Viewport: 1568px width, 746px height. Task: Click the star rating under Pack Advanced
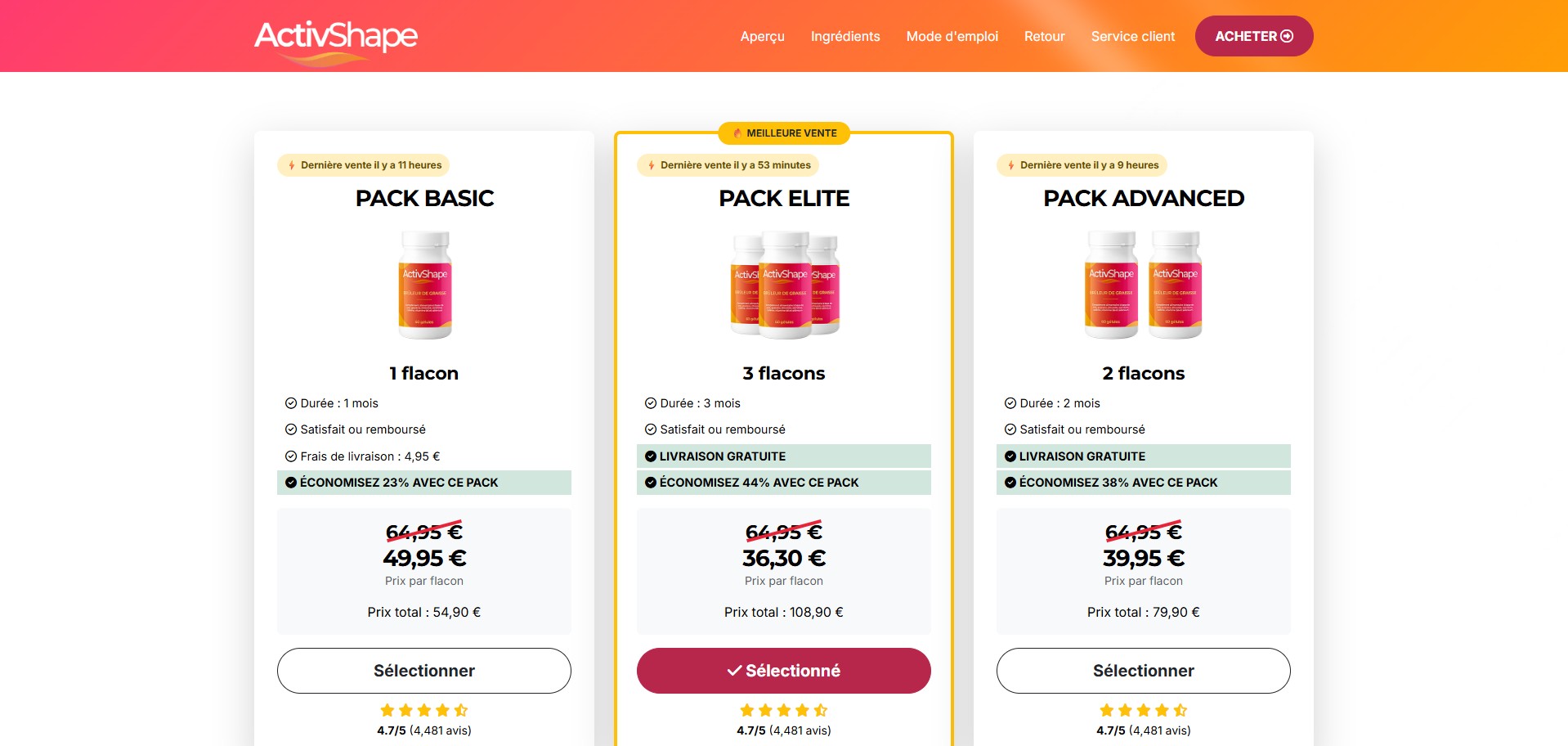coord(1143,710)
